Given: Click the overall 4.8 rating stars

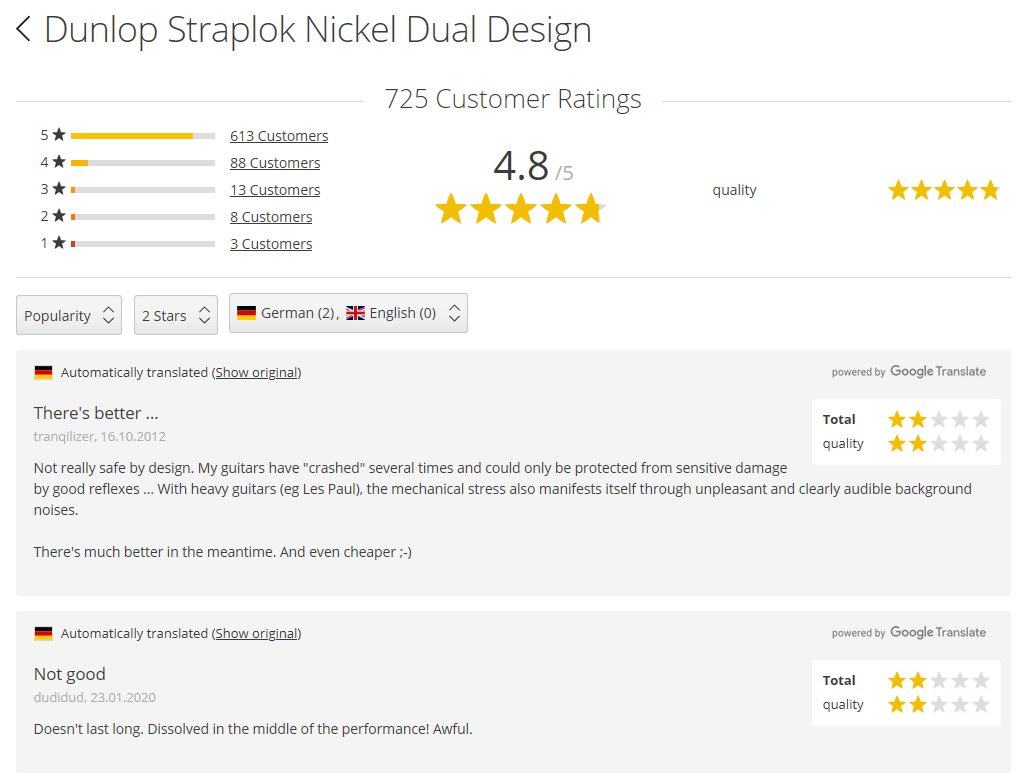Looking at the screenshot, I should pyautogui.click(x=520, y=209).
